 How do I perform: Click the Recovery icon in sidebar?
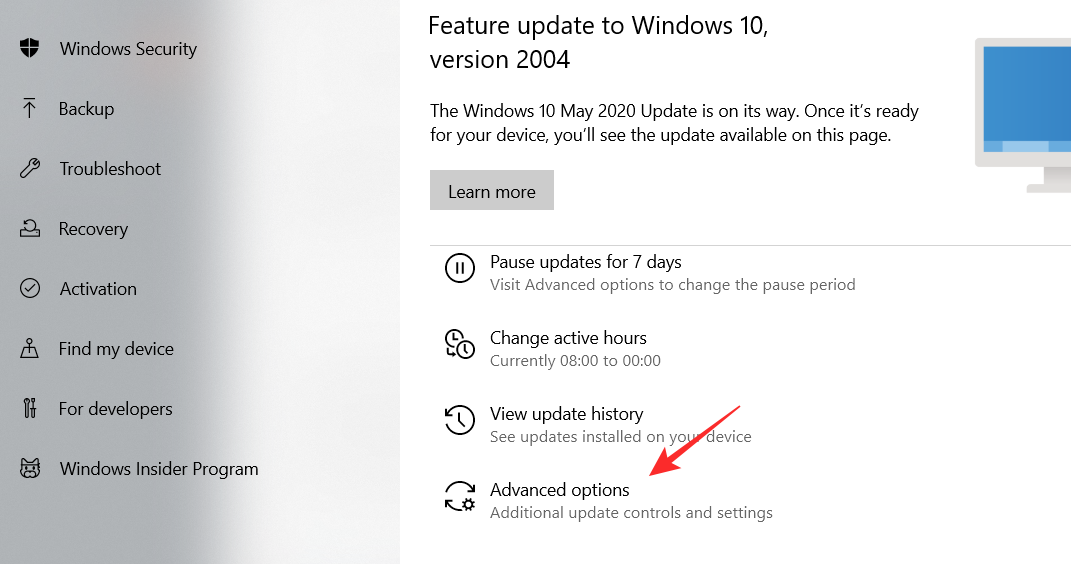[x=30, y=228]
